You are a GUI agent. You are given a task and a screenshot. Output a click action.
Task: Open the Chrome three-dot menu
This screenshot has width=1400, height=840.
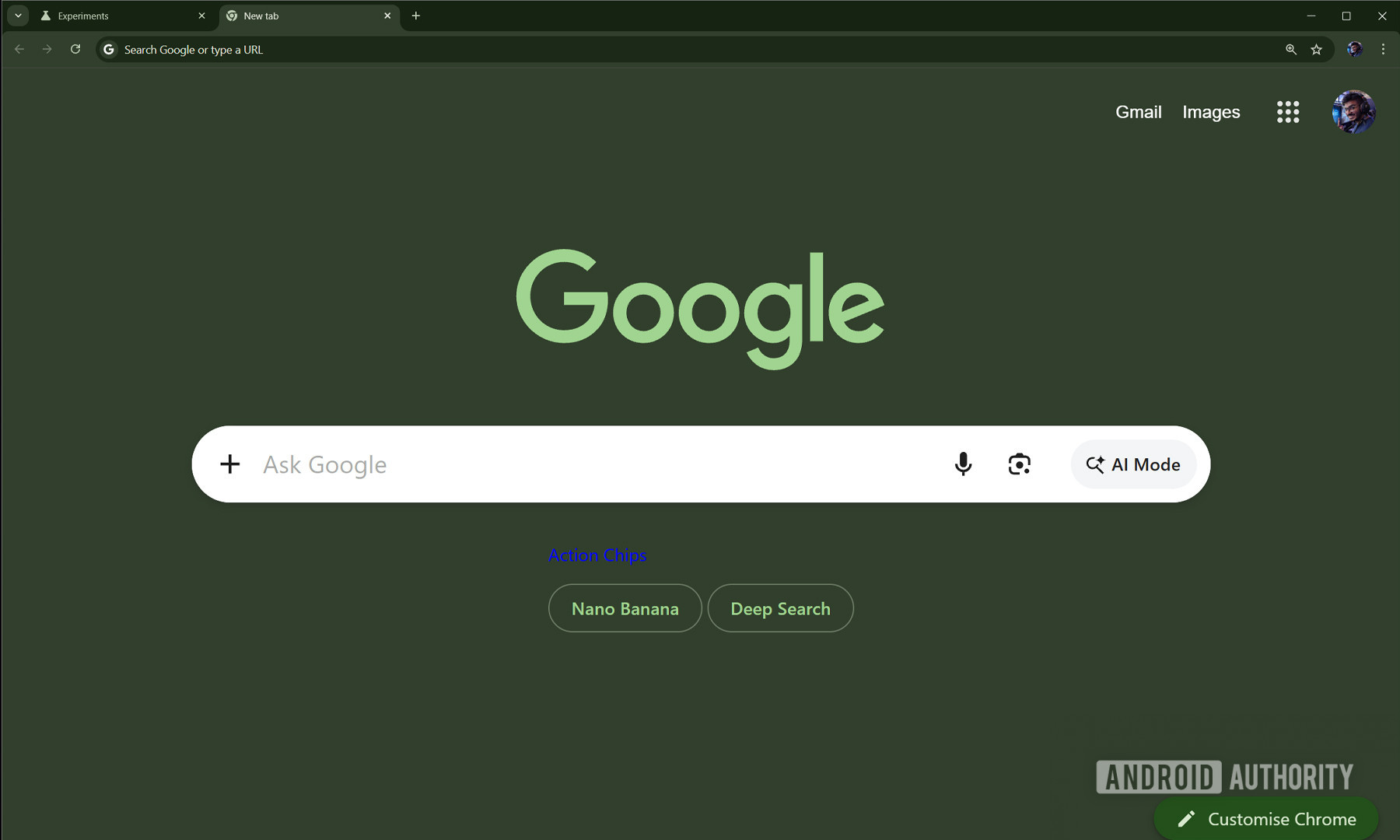[x=1383, y=49]
